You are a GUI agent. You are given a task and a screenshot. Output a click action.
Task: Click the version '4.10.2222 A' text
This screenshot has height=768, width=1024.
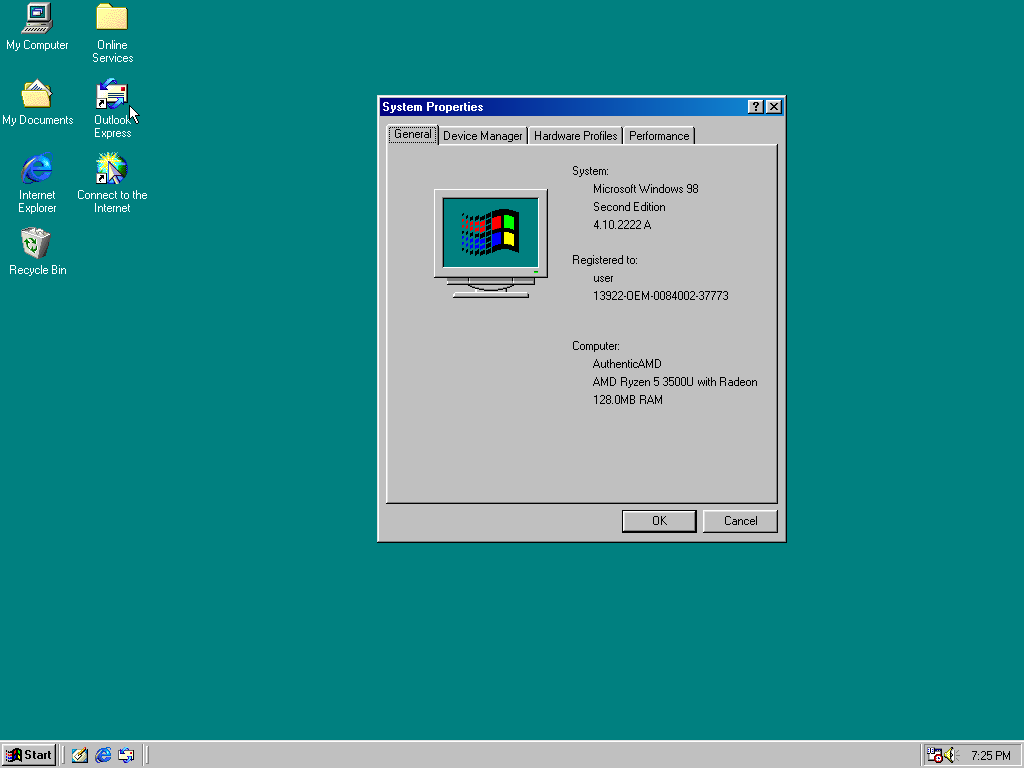point(622,225)
